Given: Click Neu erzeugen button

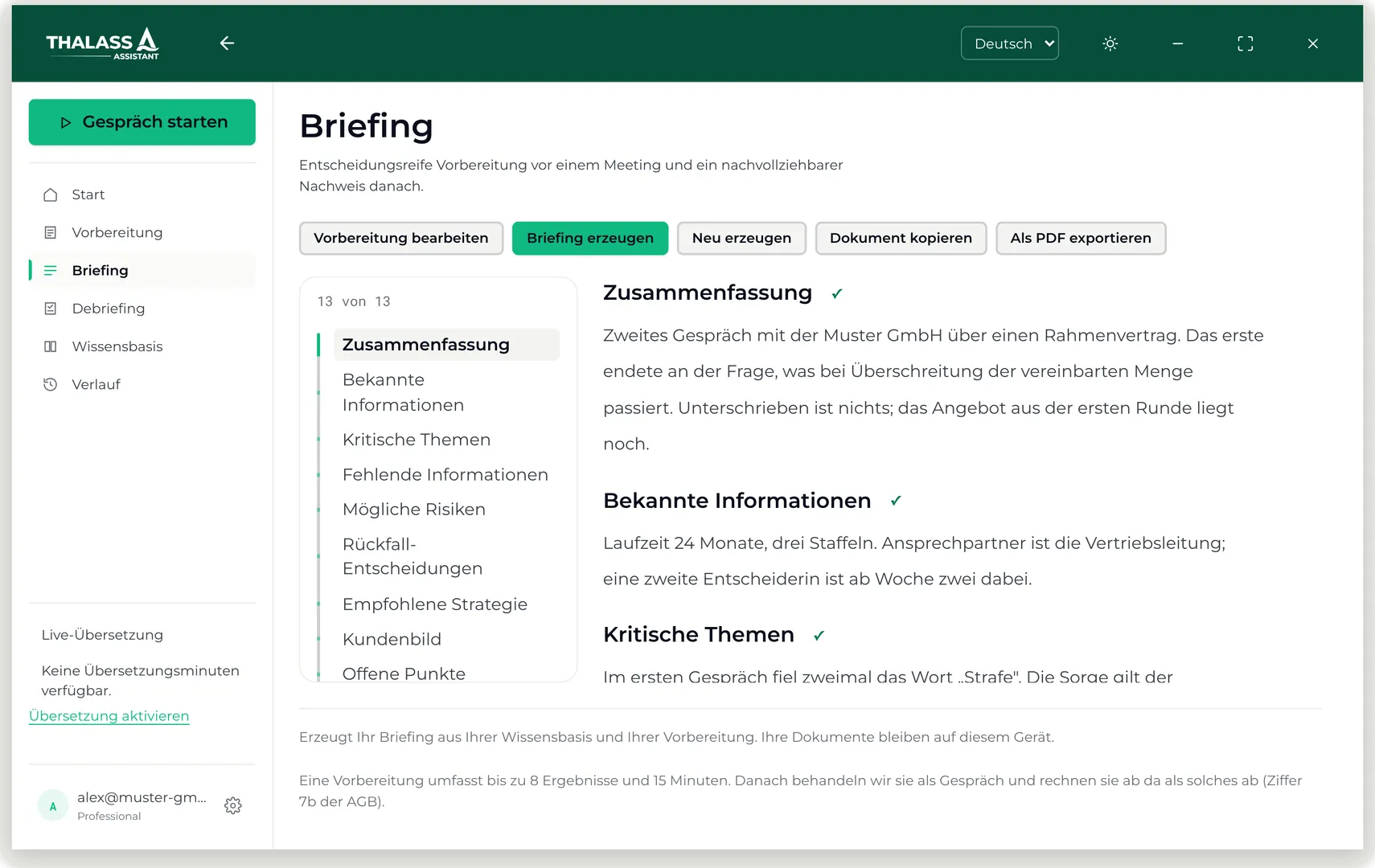Looking at the screenshot, I should 741,238.
